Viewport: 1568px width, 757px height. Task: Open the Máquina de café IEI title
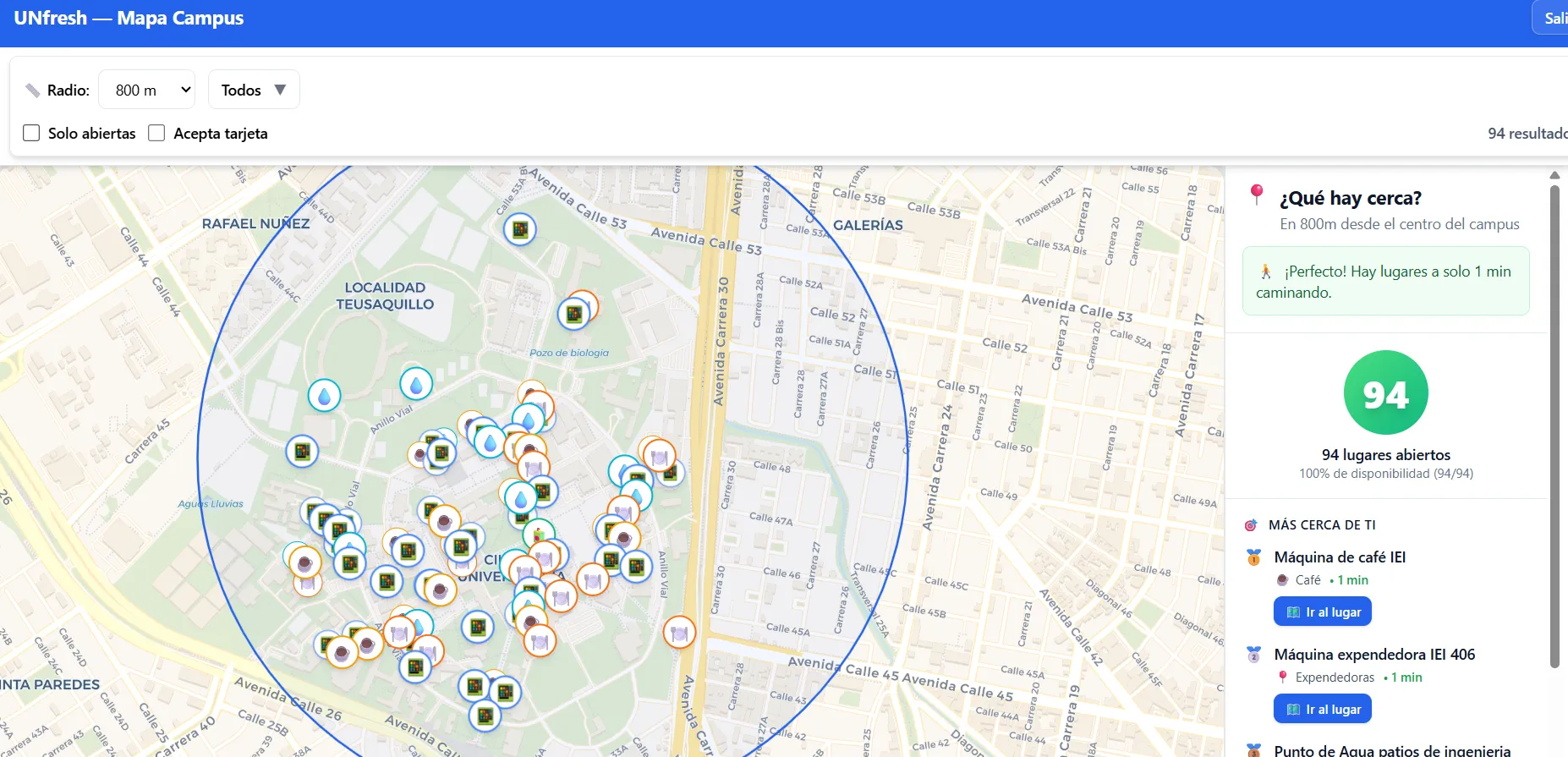tap(1340, 557)
